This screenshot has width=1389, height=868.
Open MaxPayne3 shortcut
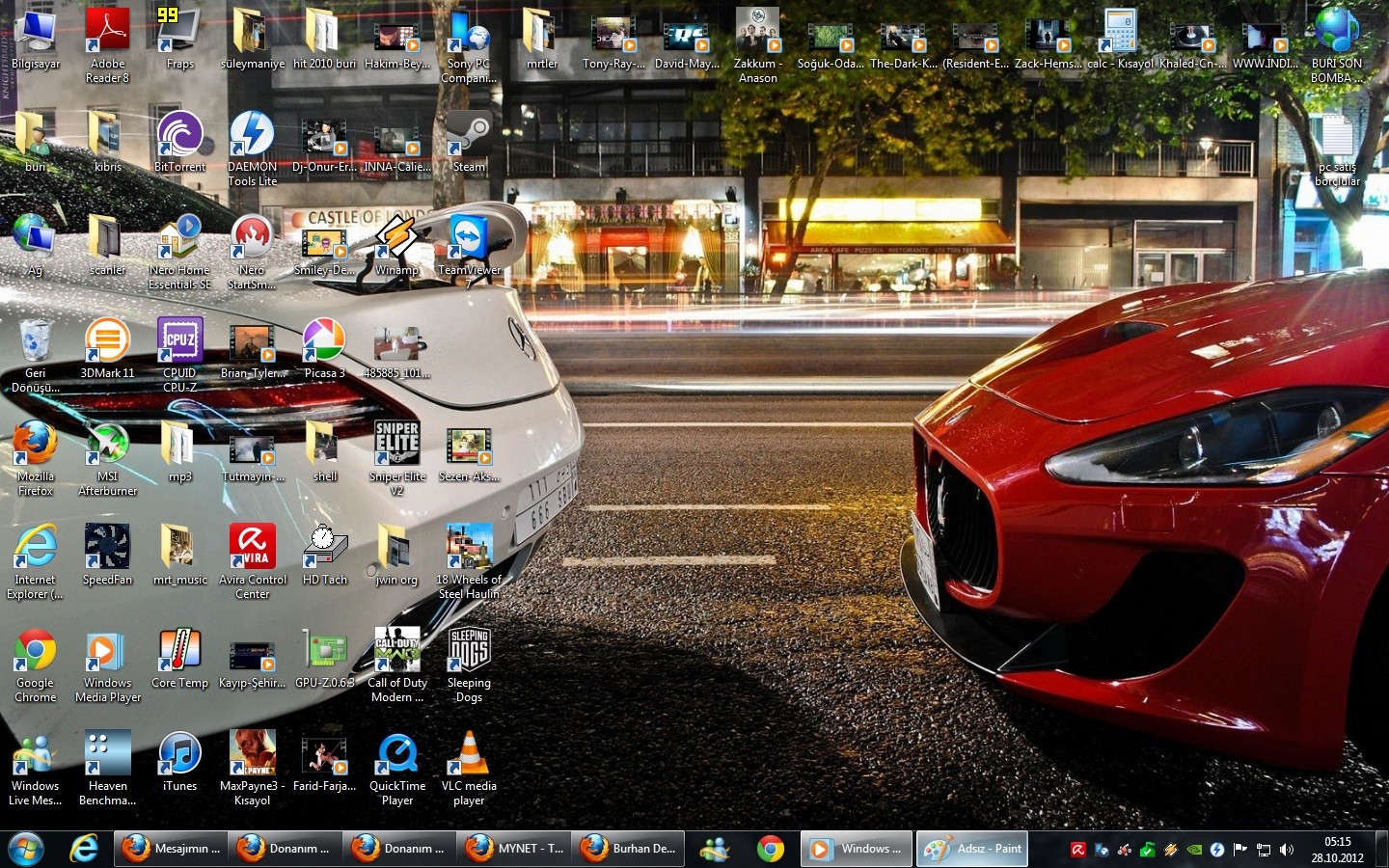[x=252, y=768]
